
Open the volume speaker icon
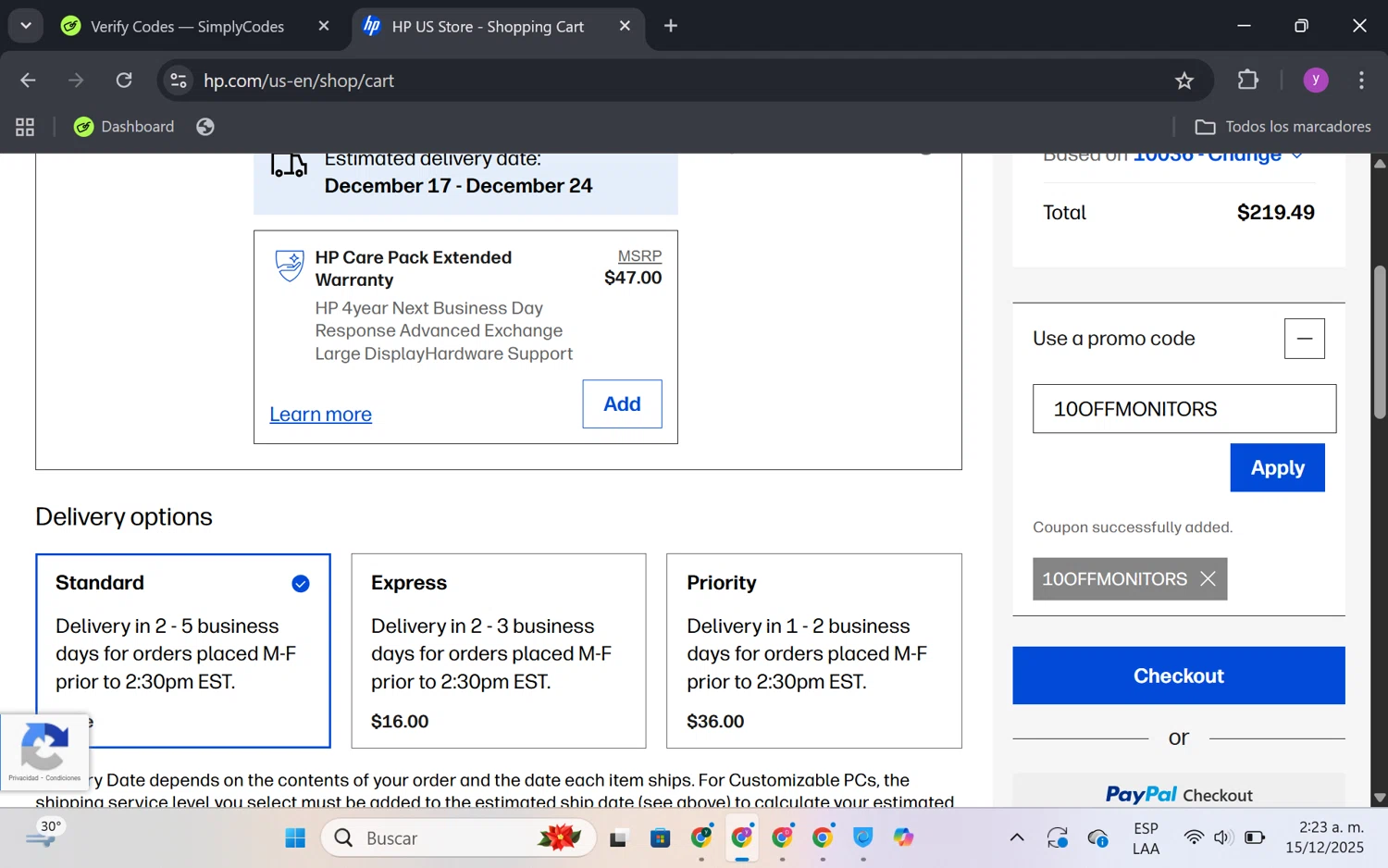pos(1223,838)
